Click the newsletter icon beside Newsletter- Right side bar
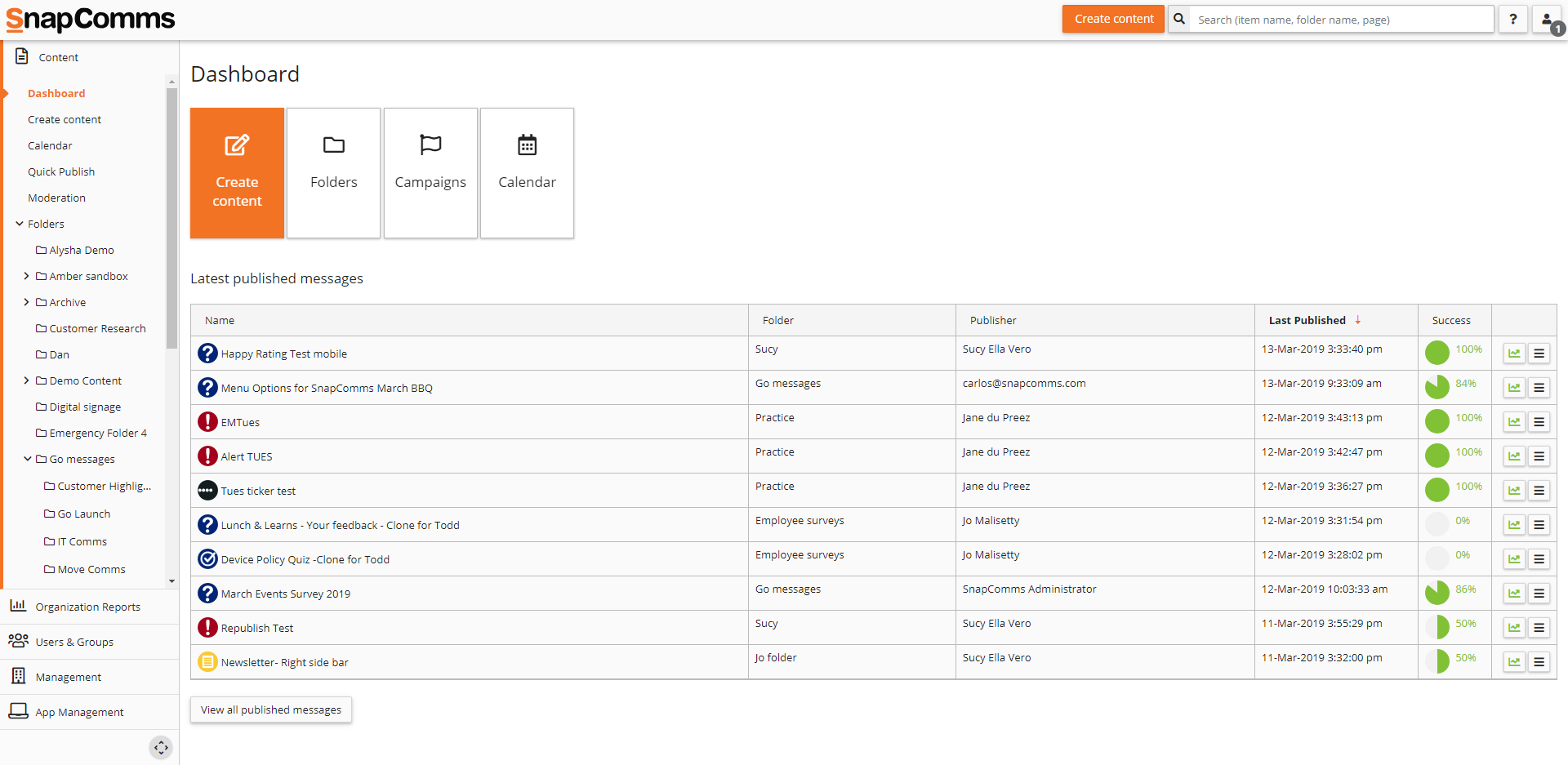The image size is (1568, 765). point(207,662)
